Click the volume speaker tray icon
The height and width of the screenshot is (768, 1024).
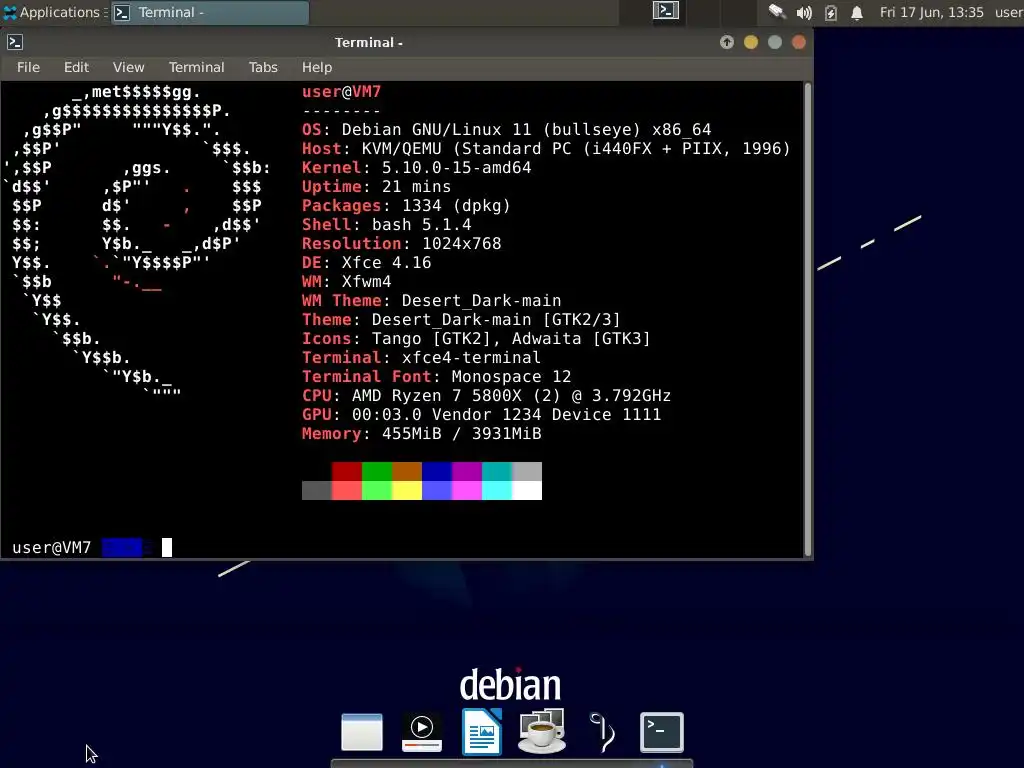804,12
